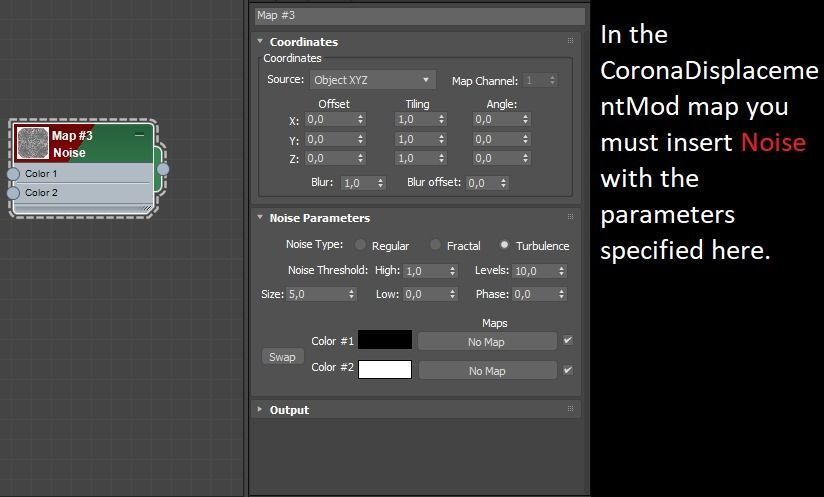Screen dimensions: 824x497
Task: Open the white Color #2 swatch
Action: click(385, 369)
